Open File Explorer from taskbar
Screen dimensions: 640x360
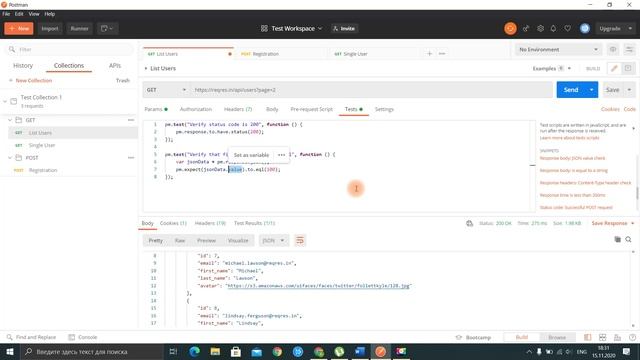[x=215, y=351]
